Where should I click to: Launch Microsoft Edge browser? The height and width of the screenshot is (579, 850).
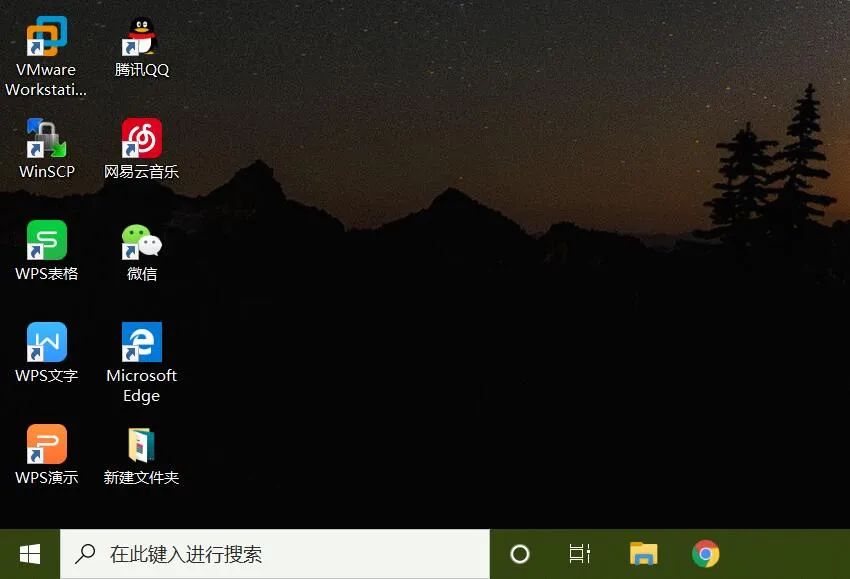[141, 343]
